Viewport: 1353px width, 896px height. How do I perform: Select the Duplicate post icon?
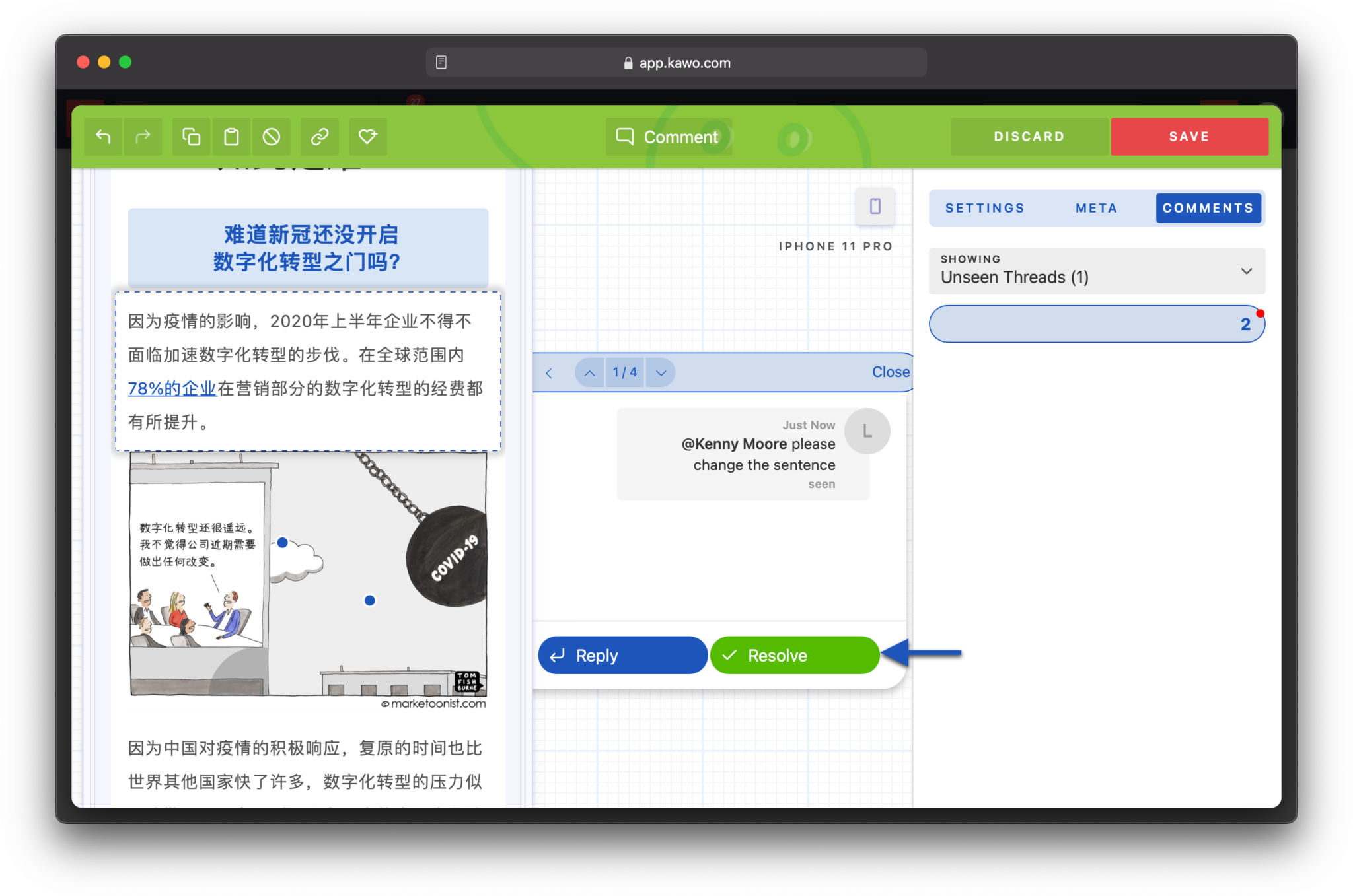[191, 137]
